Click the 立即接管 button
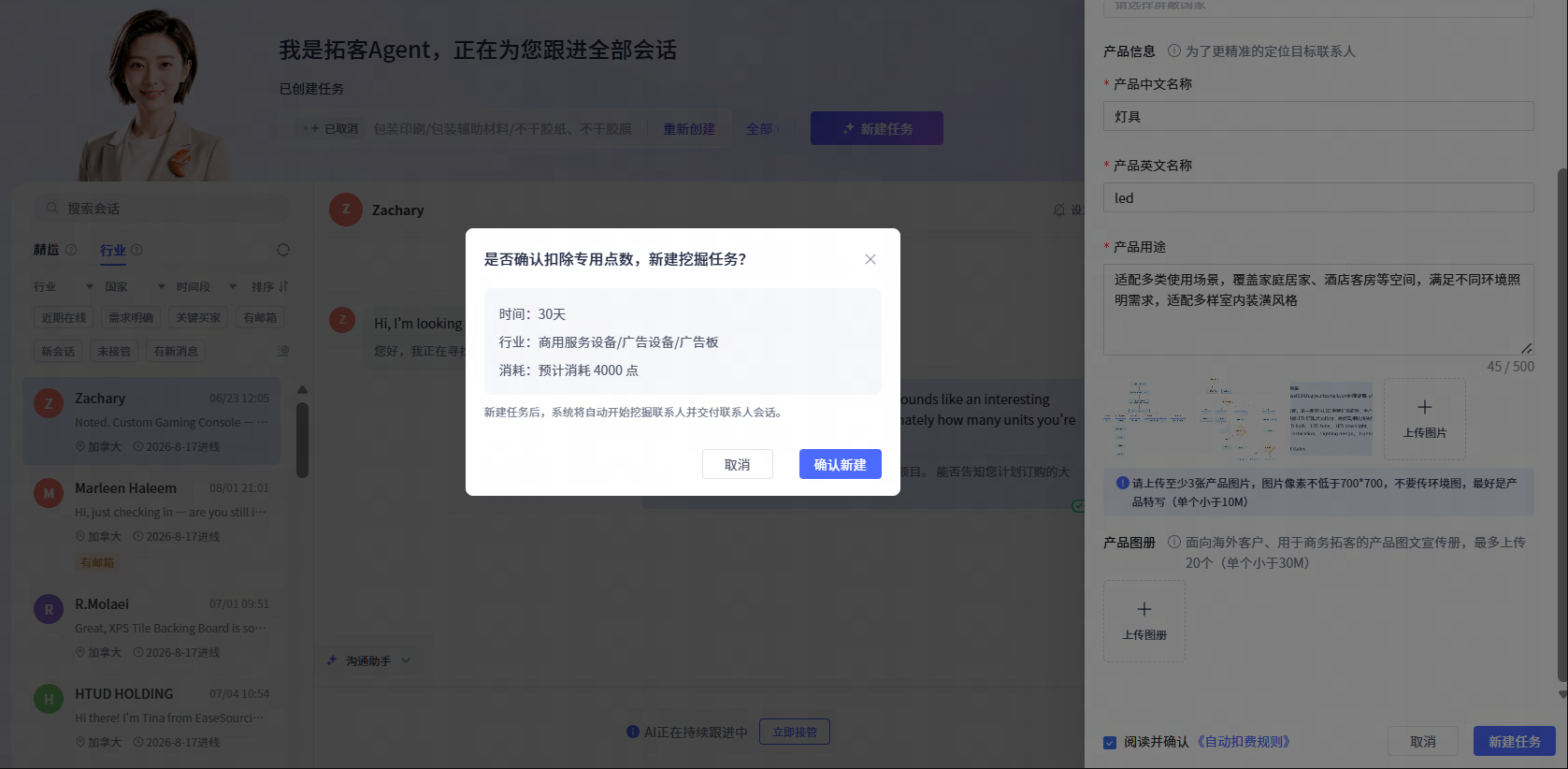Image resolution: width=1568 pixels, height=769 pixels. pos(794,732)
